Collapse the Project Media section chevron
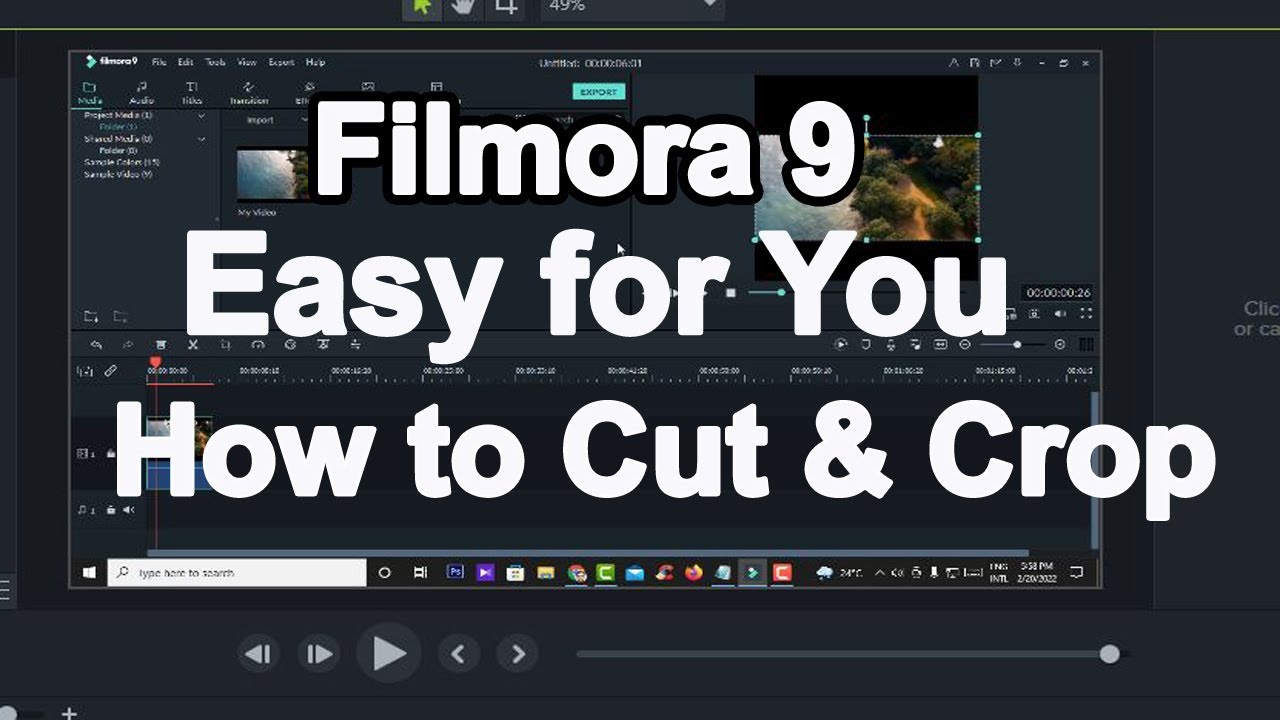The height and width of the screenshot is (720, 1280). point(201,116)
